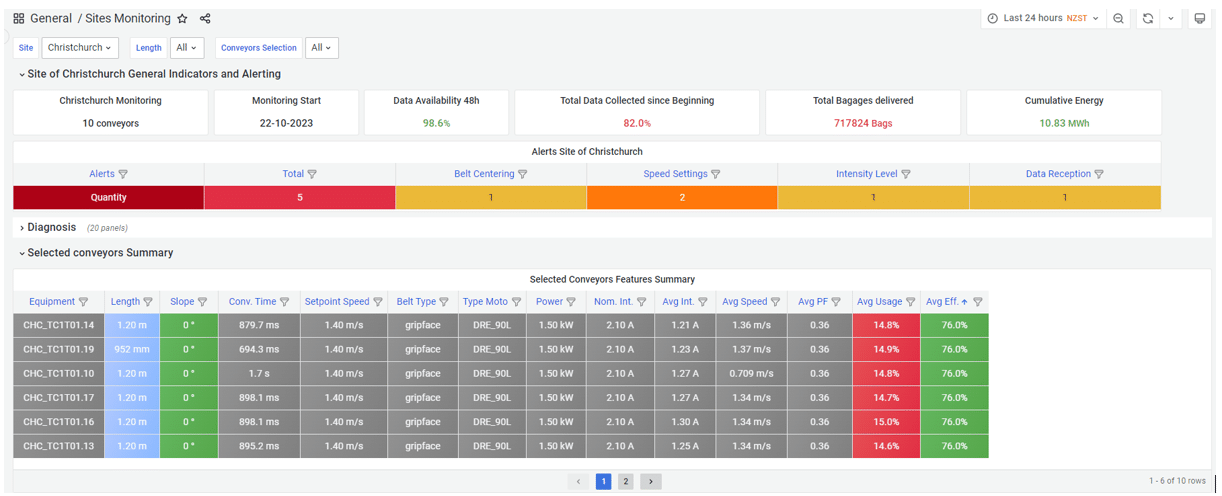Image resolution: width=1222 pixels, height=496 pixels.
Task: Open refresh interval dropdown arrow
Action: click(1171, 19)
